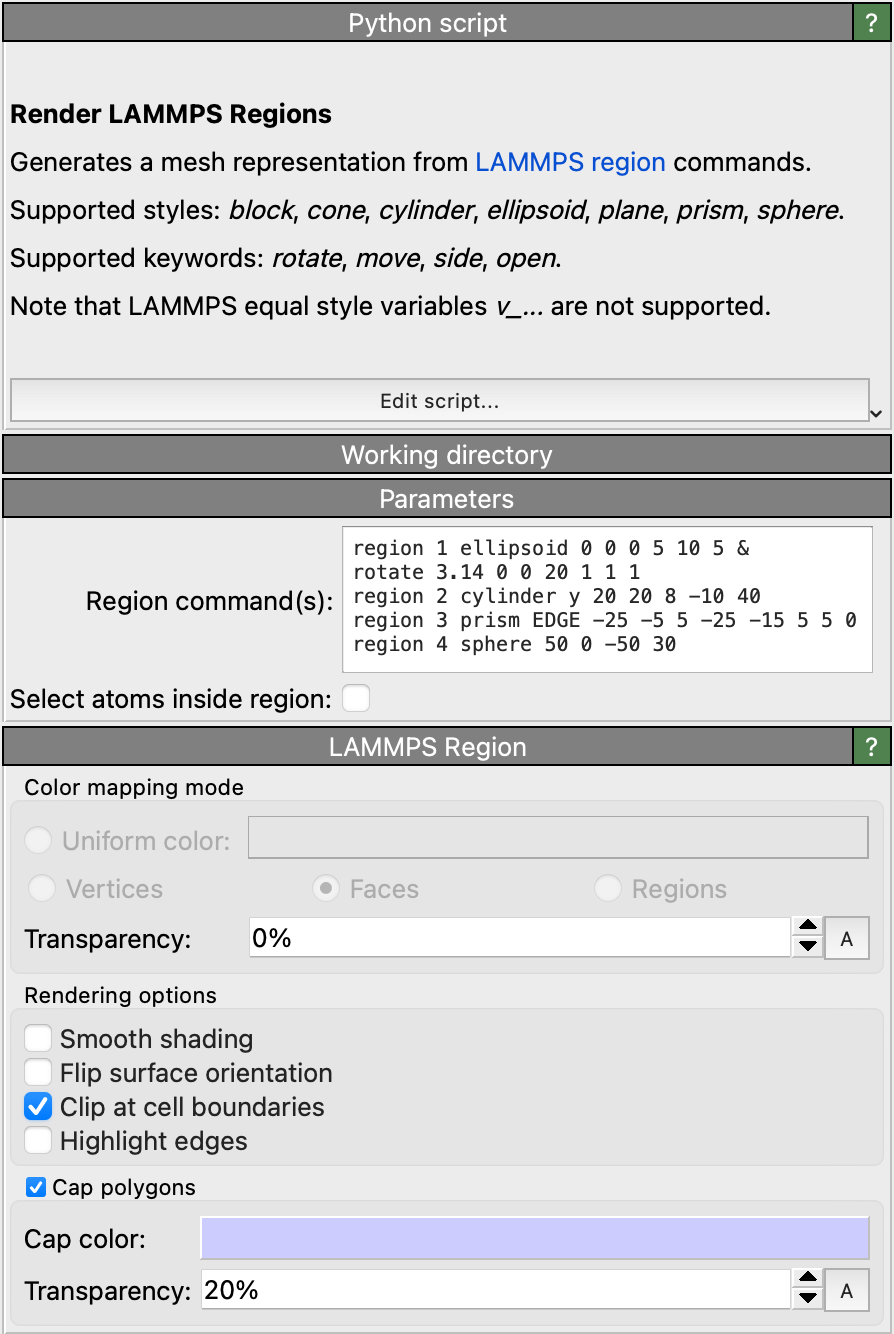Enable Highlight edges
The height and width of the screenshot is (1334, 894).
click(37, 1140)
